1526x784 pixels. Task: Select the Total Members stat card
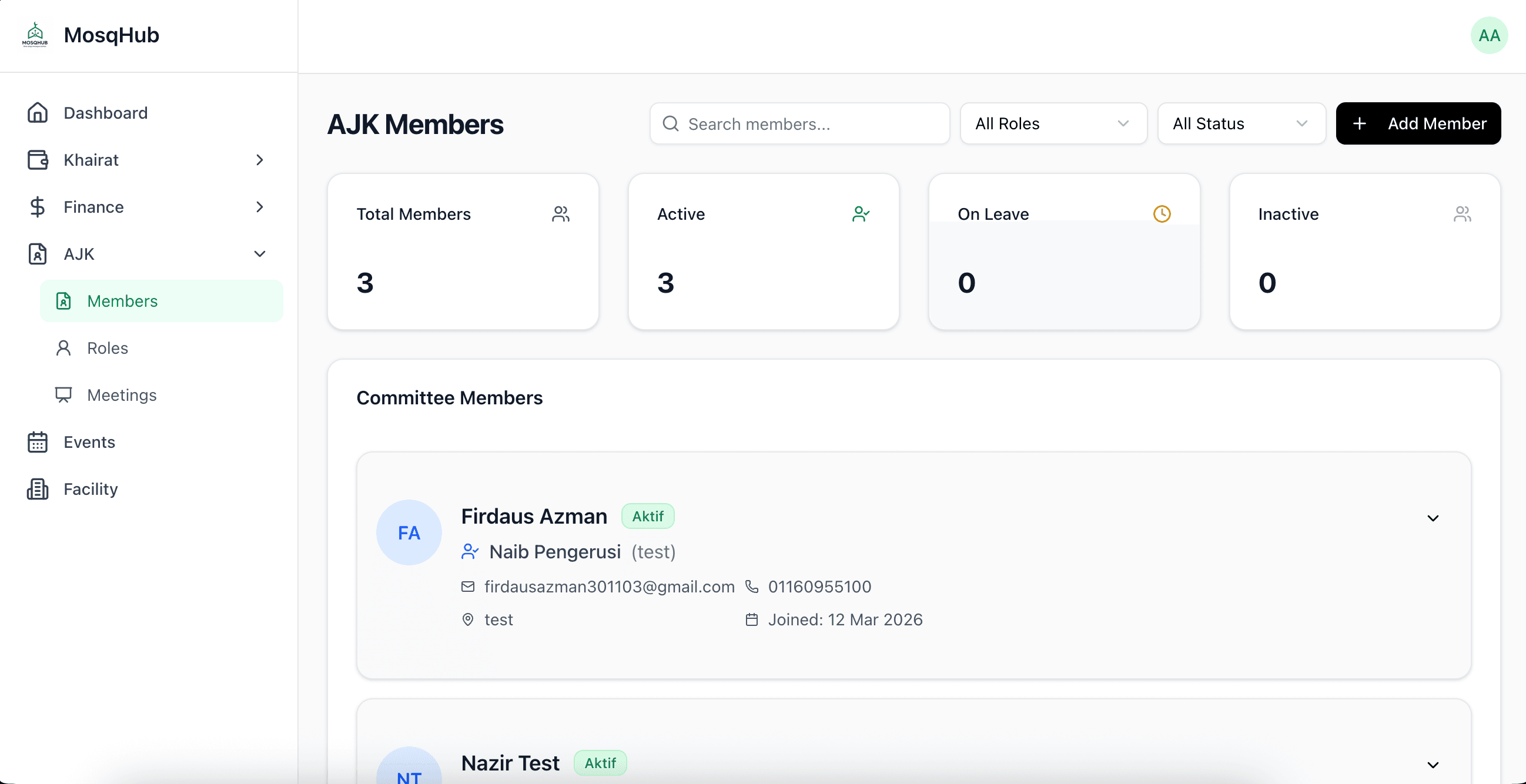(463, 251)
